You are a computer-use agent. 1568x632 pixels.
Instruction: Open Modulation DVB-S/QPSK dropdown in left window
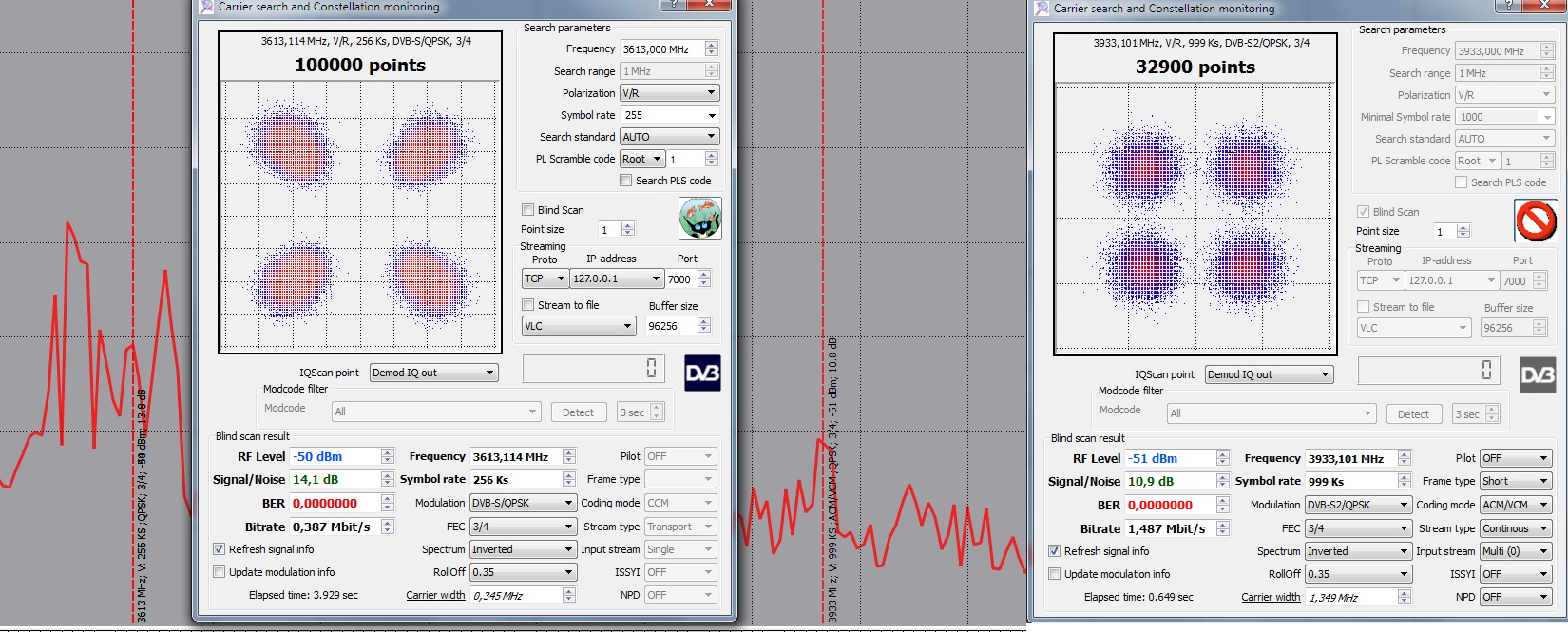[524, 503]
